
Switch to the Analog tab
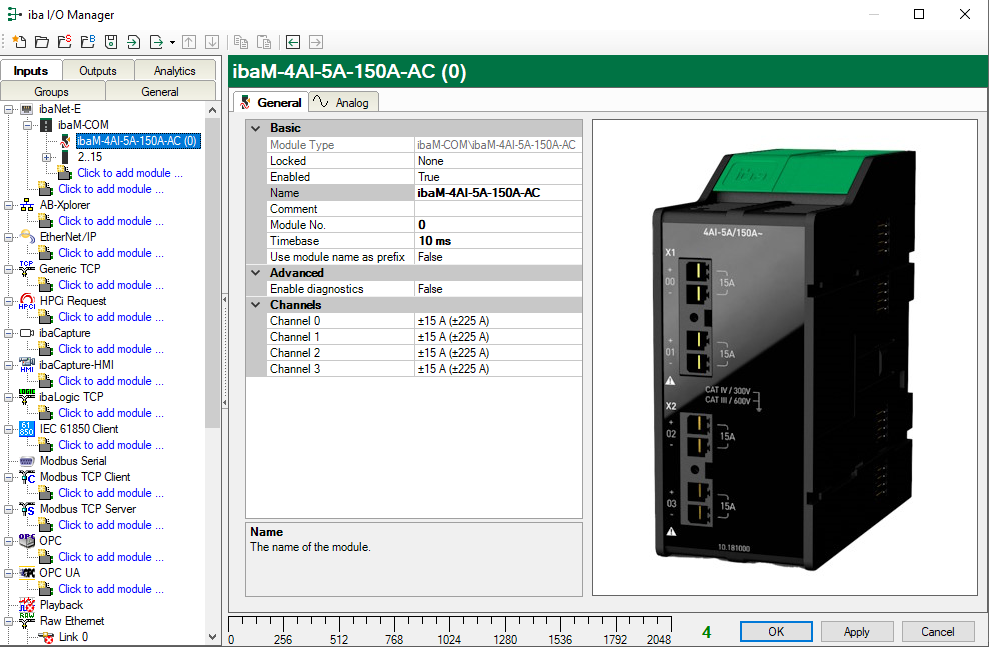pos(343,102)
